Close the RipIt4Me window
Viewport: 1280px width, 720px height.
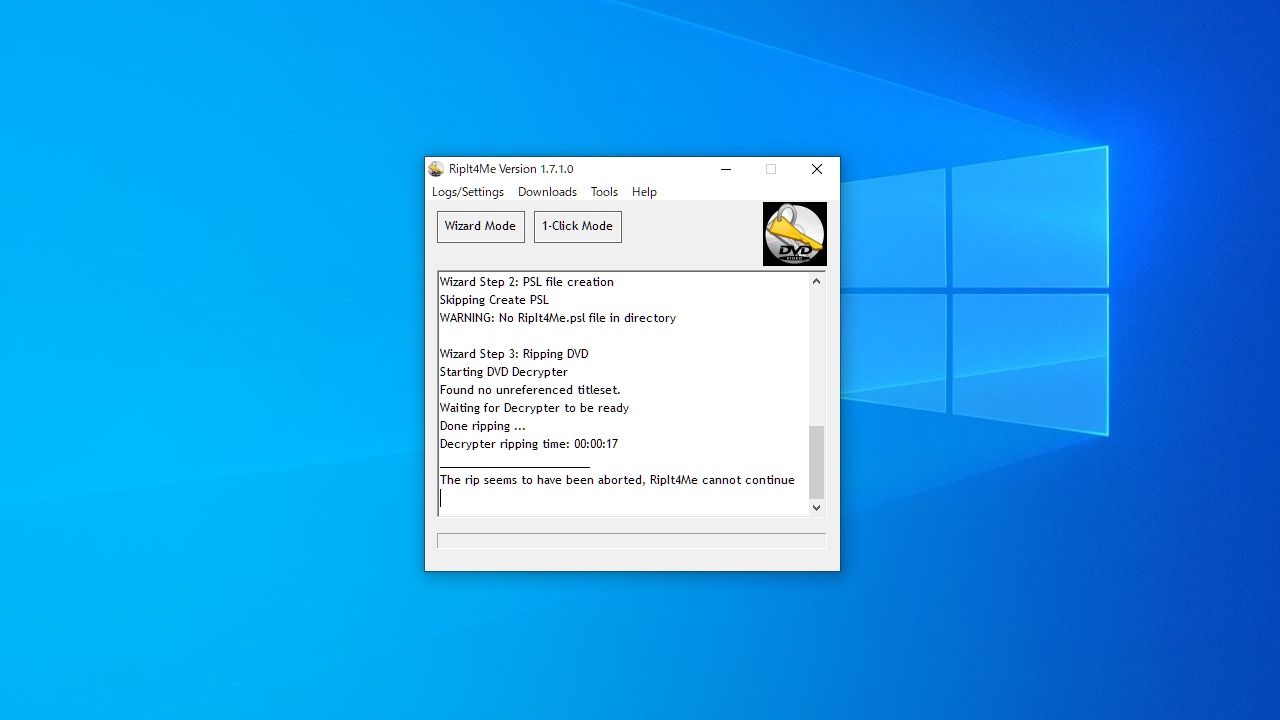817,169
